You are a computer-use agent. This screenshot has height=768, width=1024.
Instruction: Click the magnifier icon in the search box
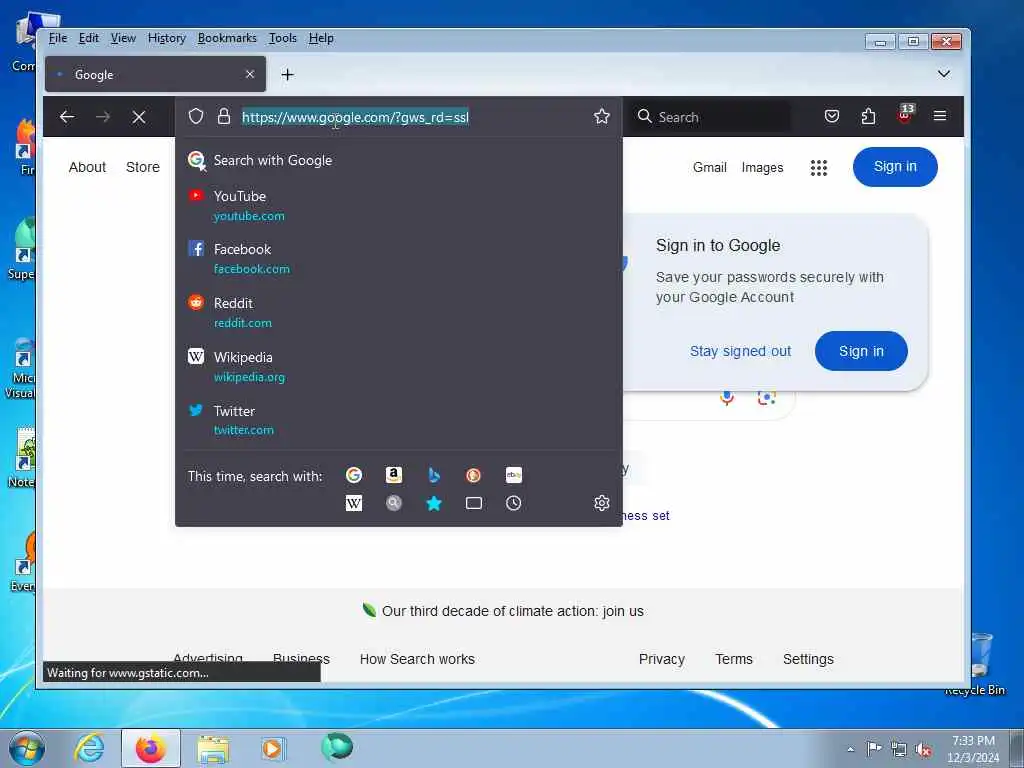(645, 116)
